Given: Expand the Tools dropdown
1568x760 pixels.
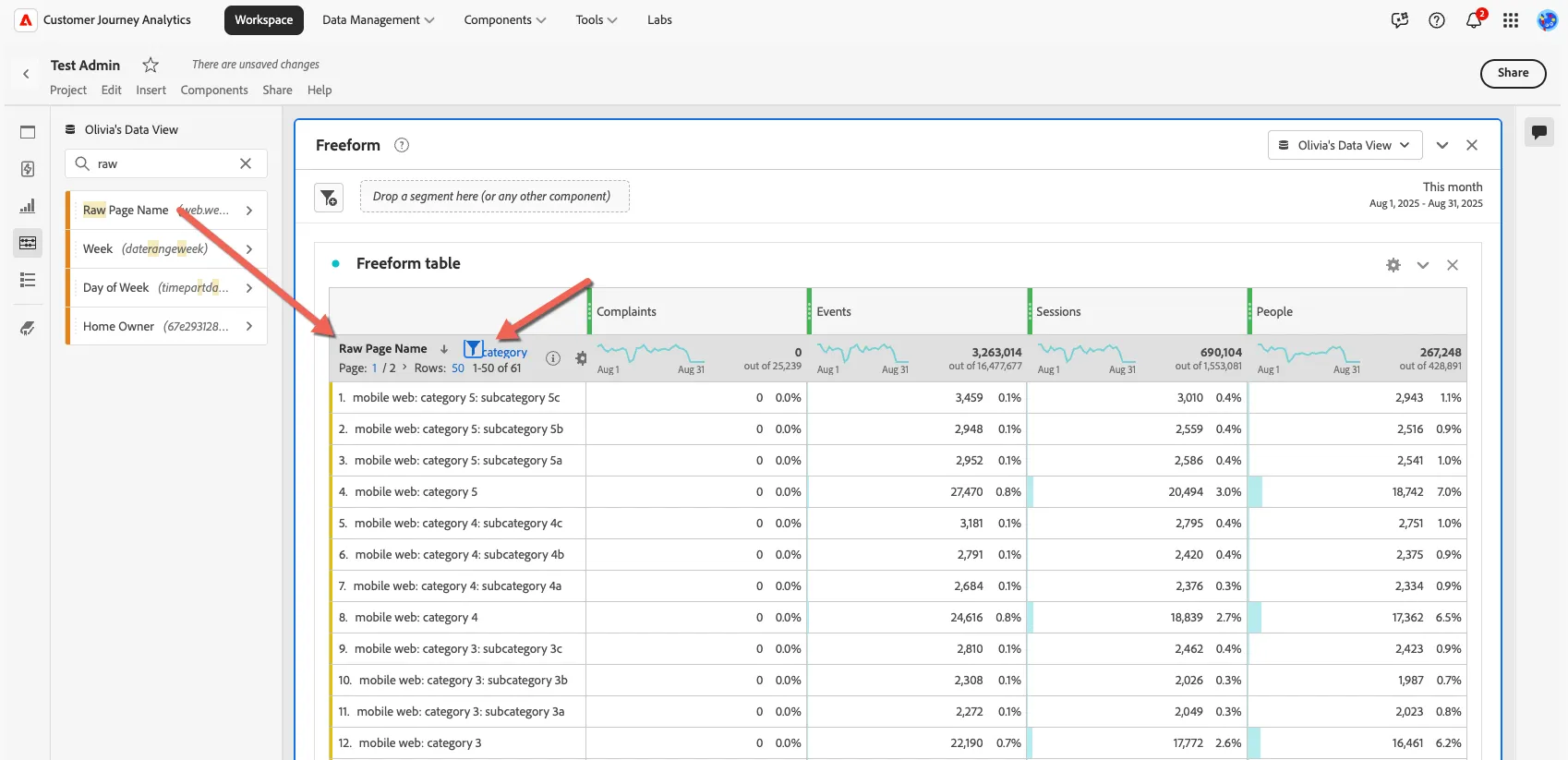Looking at the screenshot, I should click(x=597, y=20).
